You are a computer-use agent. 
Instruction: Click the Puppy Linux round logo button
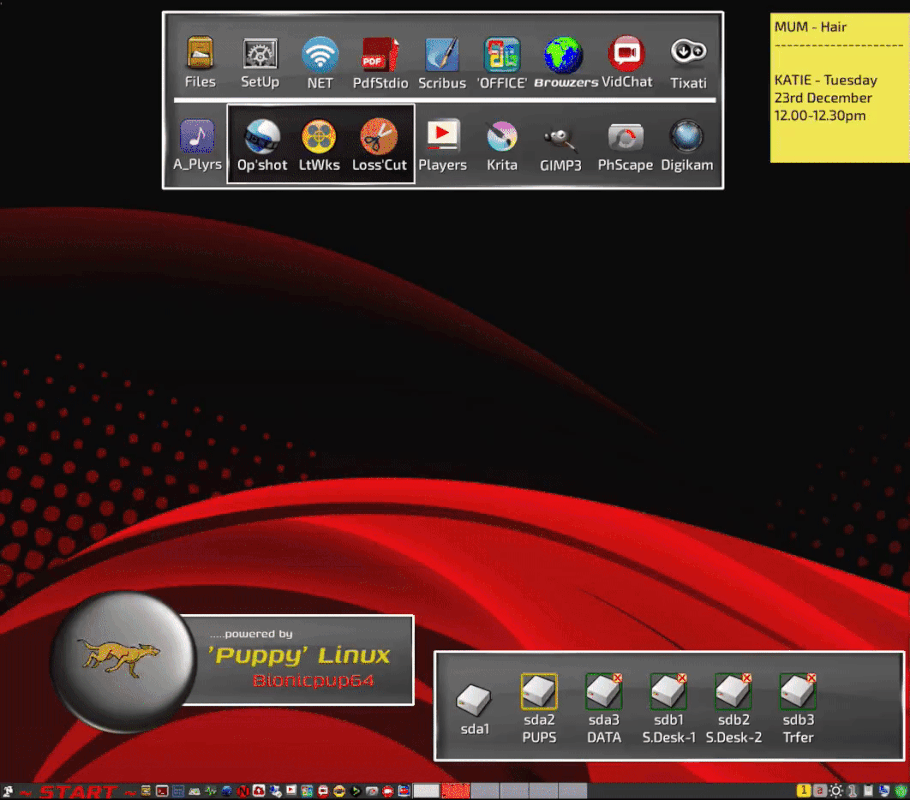[x=123, y=662]
